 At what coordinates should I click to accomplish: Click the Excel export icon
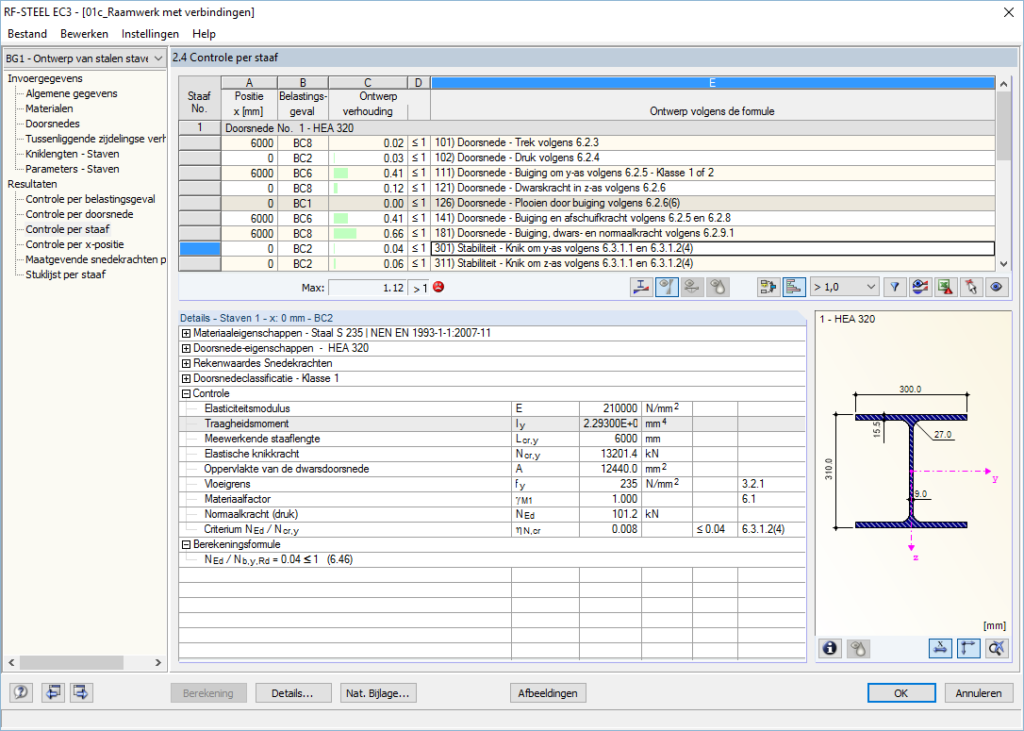(x=943, y=288)
